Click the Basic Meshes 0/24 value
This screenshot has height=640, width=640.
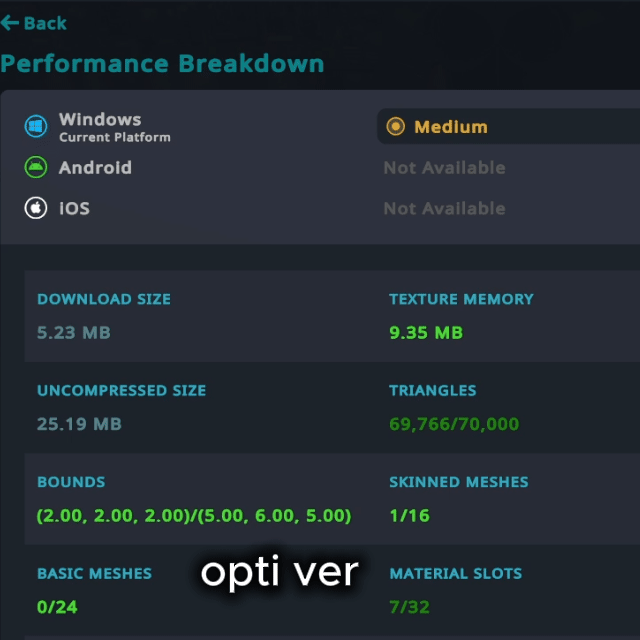tap(57, 607)
